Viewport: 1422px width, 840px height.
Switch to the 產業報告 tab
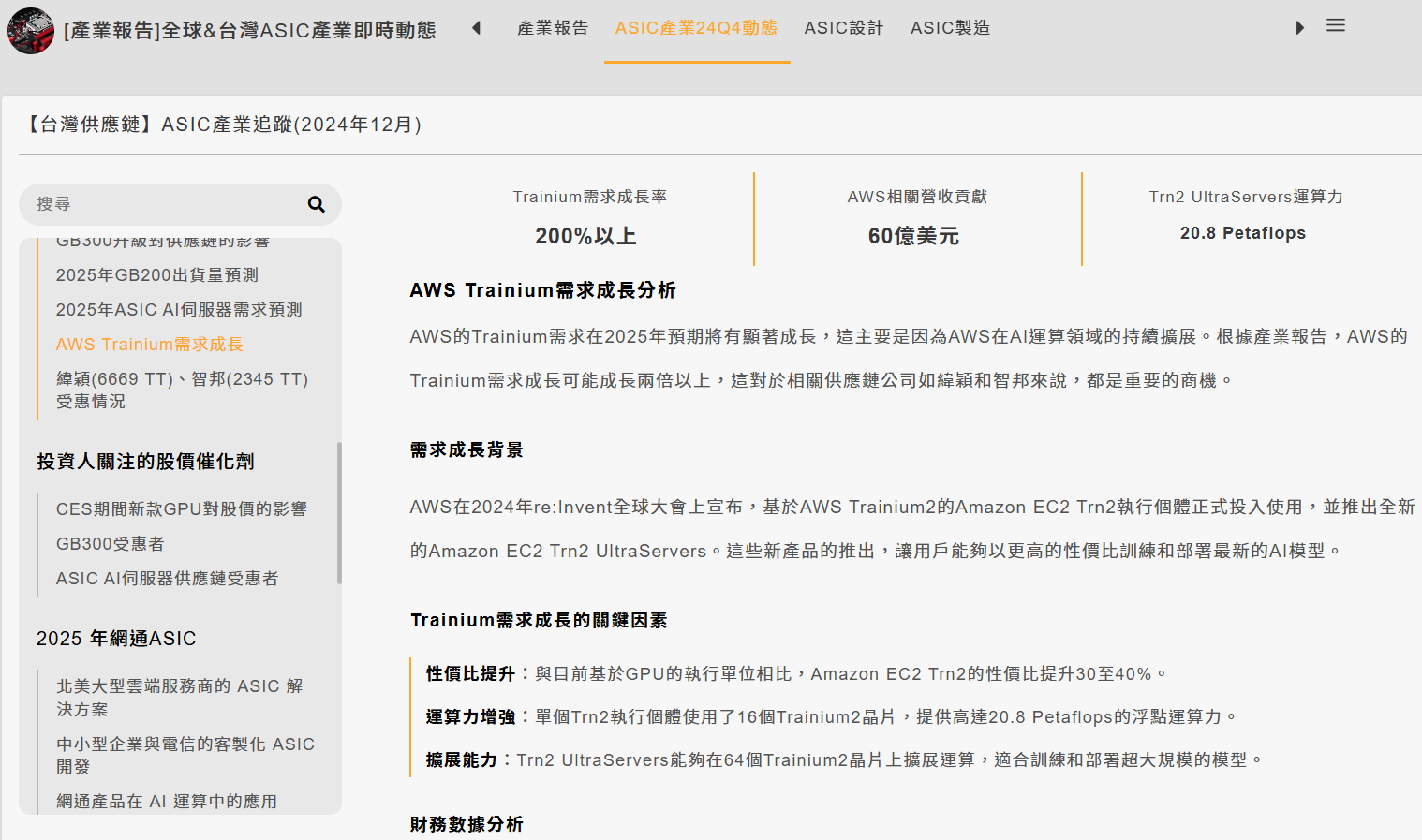(553, 28)
